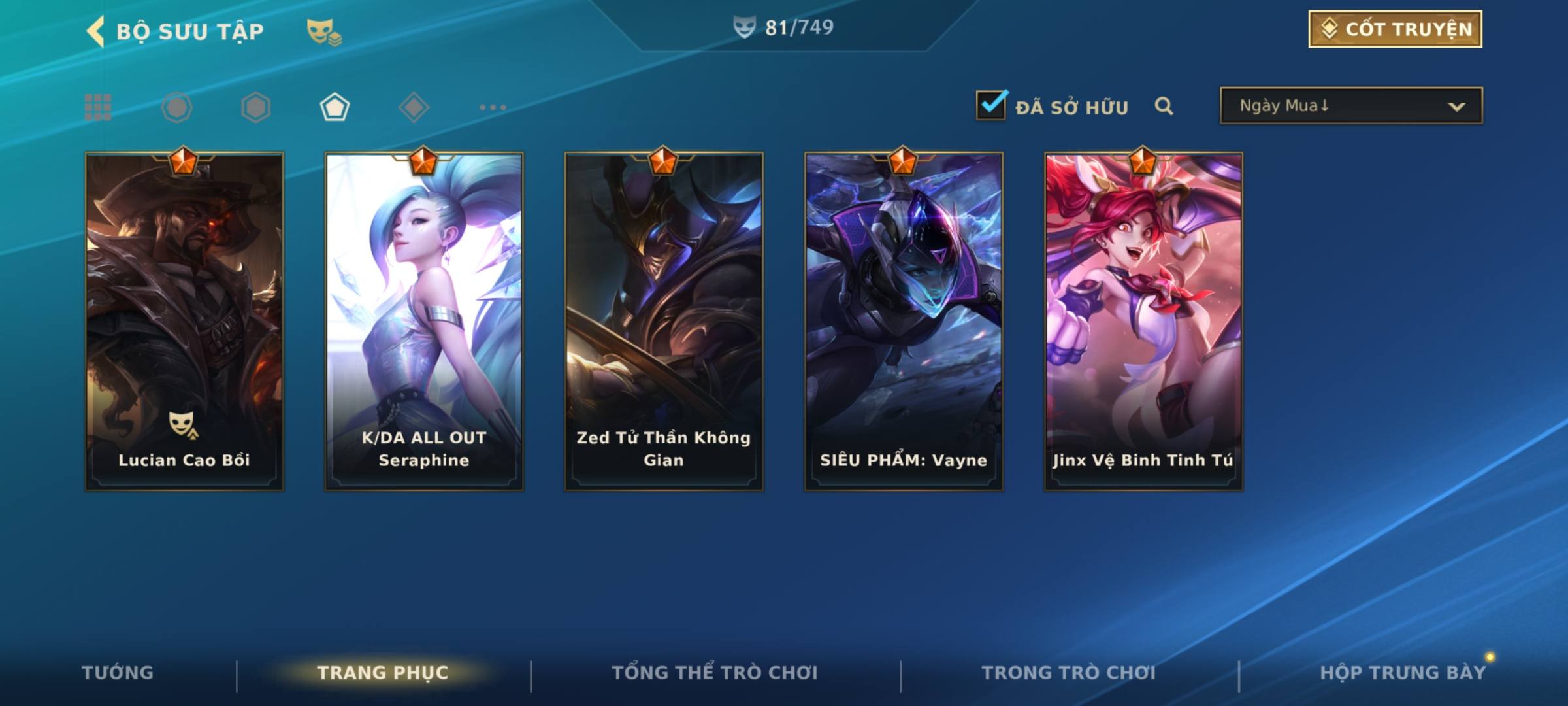Select the K/DA ALL OUT Seraphine card
The width and height of the screenshot is (1568, 706).
(x=424, y=321)
